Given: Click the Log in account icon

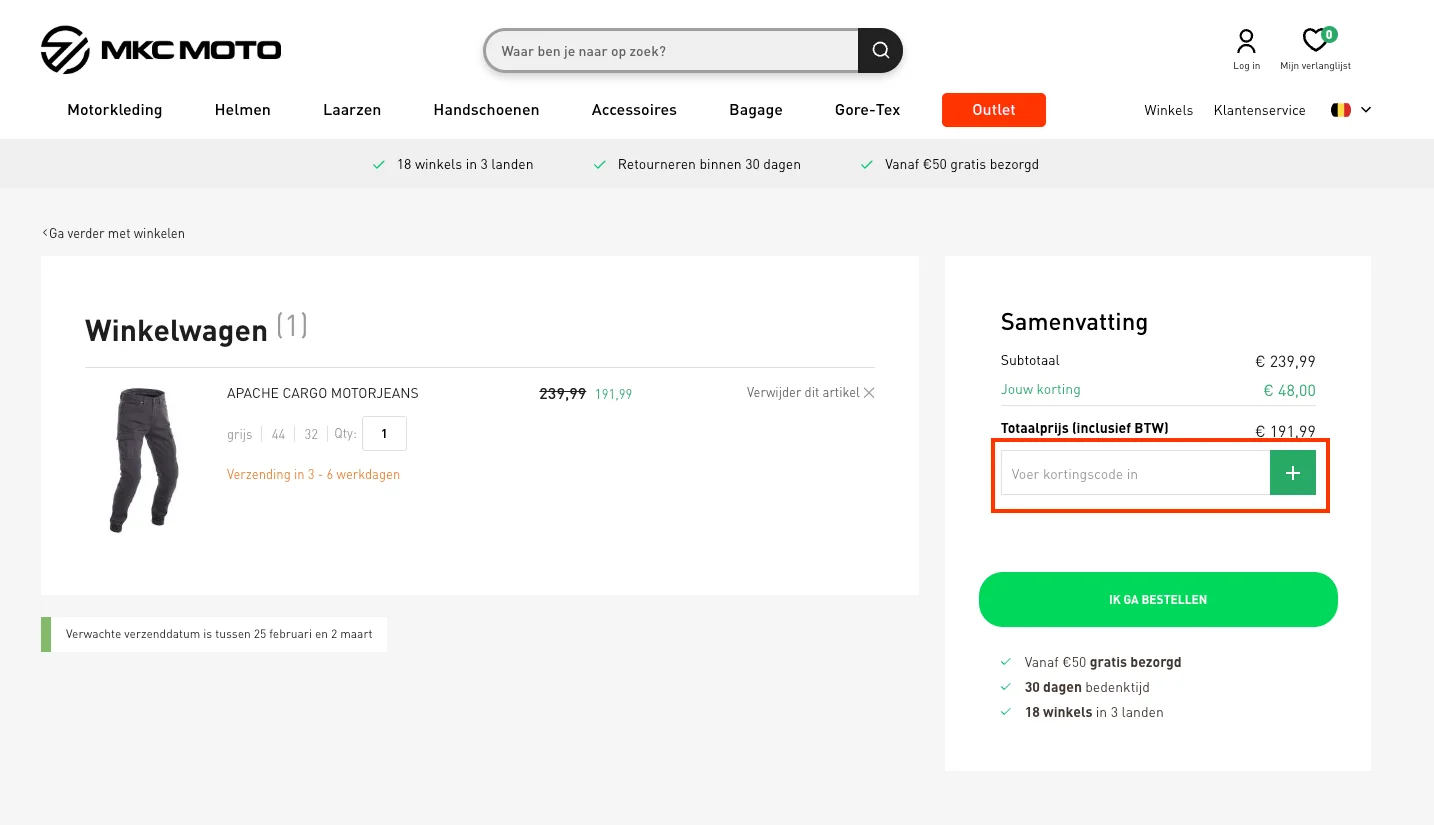Looking at the screenshot, I should [1246, 41].
